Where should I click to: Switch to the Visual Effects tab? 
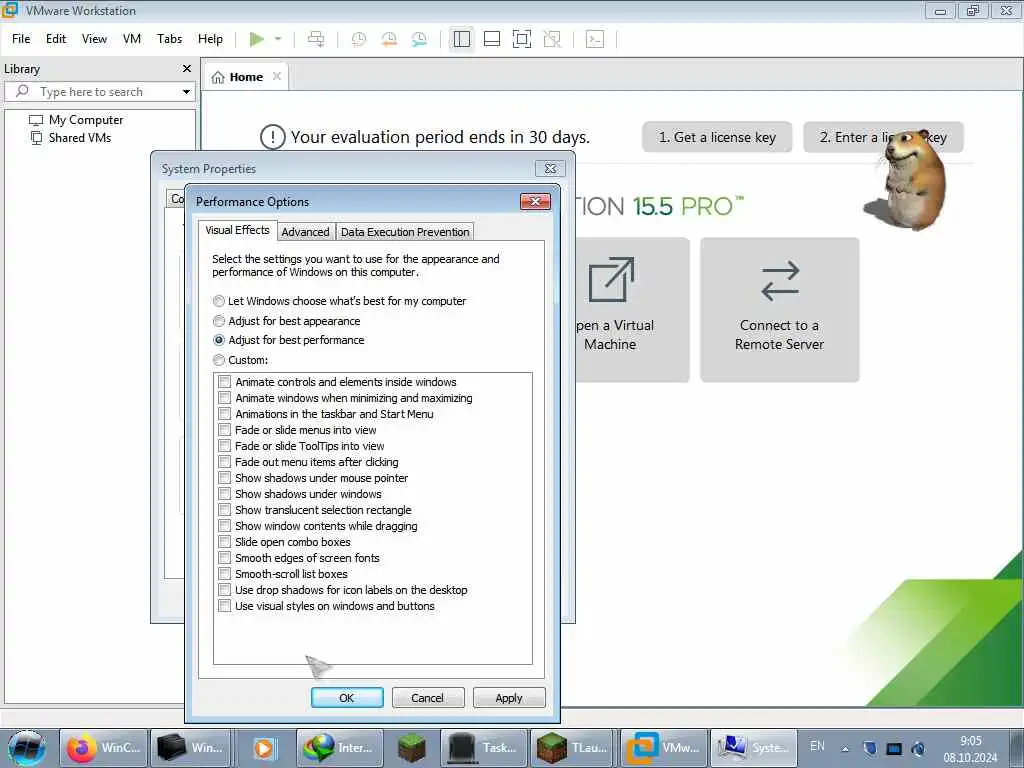(237, 230)
